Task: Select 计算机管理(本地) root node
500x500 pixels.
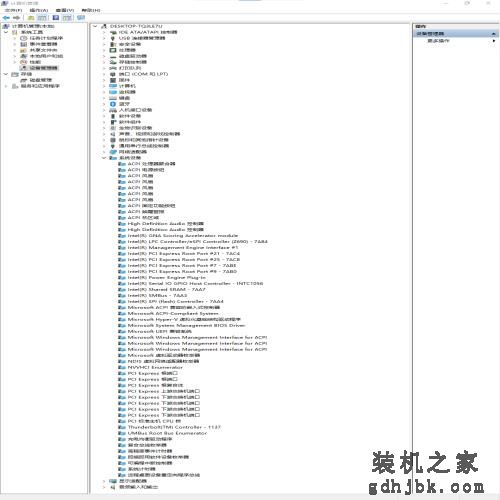Action: pos(33,26)
